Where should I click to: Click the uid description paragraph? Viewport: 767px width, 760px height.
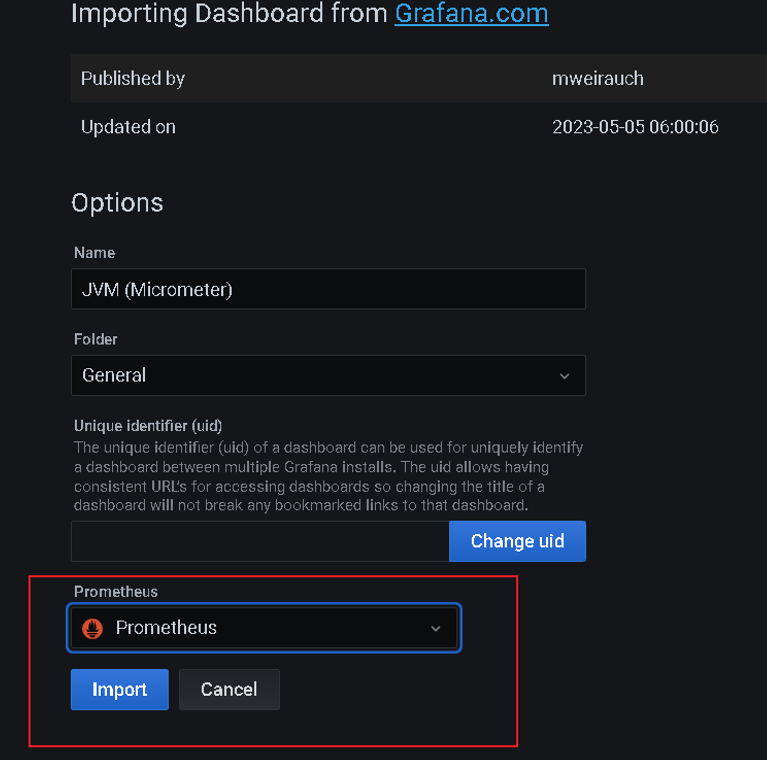coord(327,476)
